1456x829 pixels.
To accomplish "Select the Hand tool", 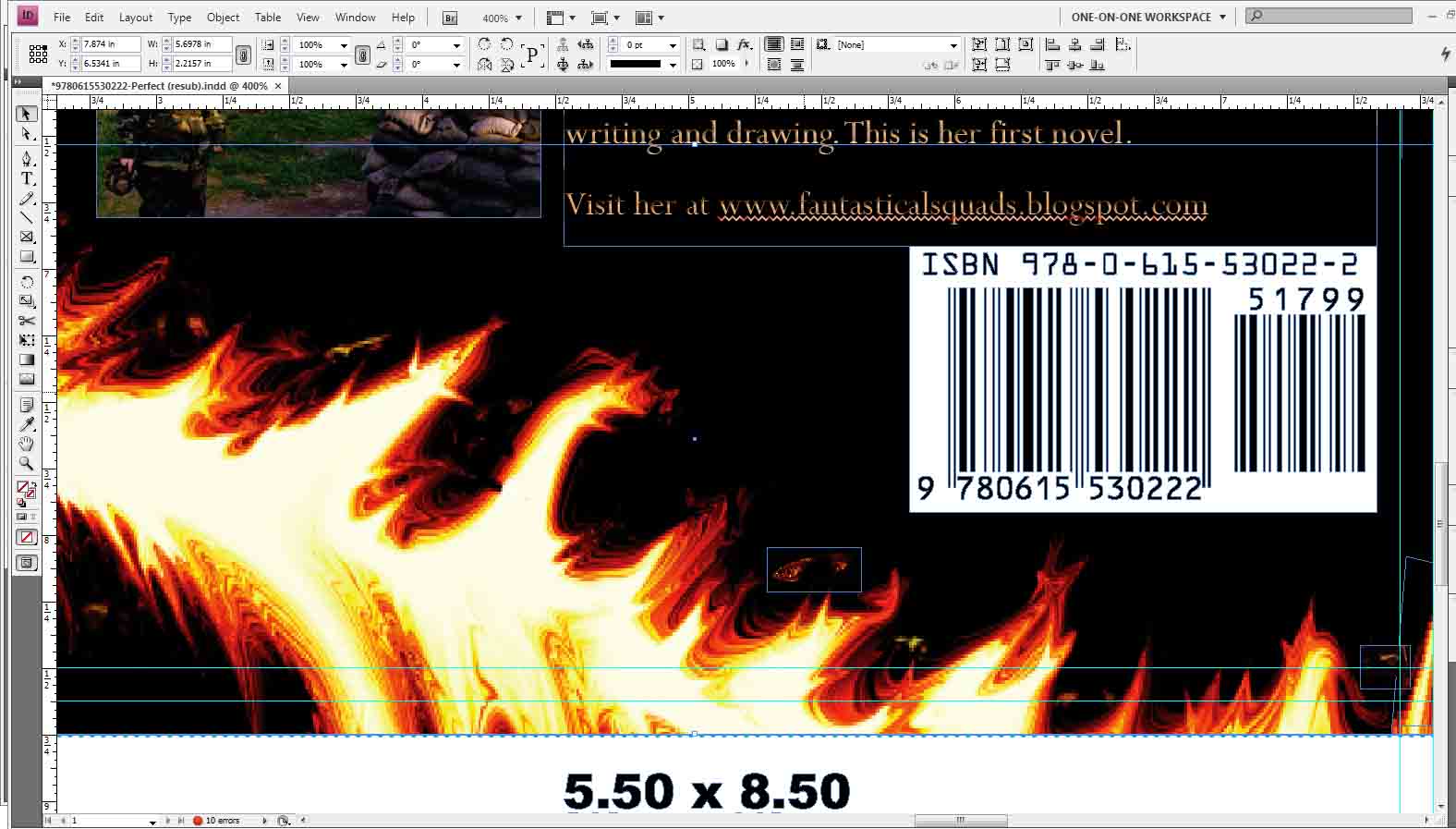I will pyautogui.click(x=27, y=444).
